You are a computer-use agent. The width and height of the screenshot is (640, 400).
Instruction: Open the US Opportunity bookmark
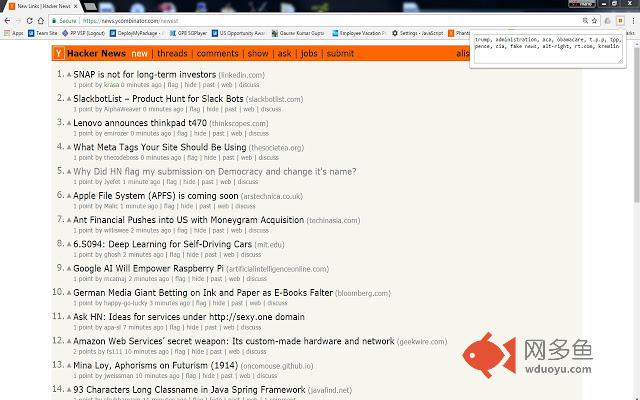[239, 33]
